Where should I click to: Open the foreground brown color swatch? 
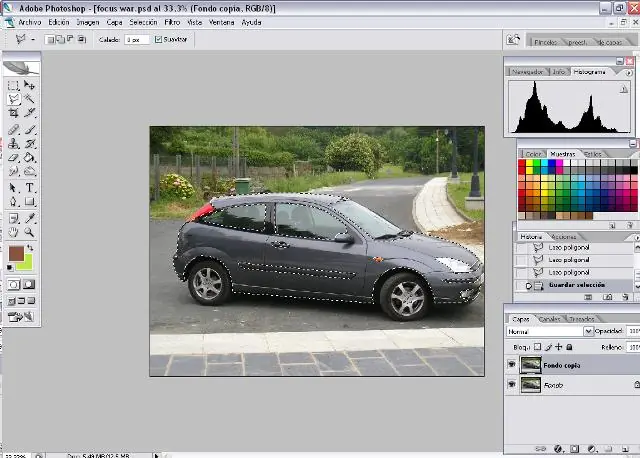tap(16, 253)
